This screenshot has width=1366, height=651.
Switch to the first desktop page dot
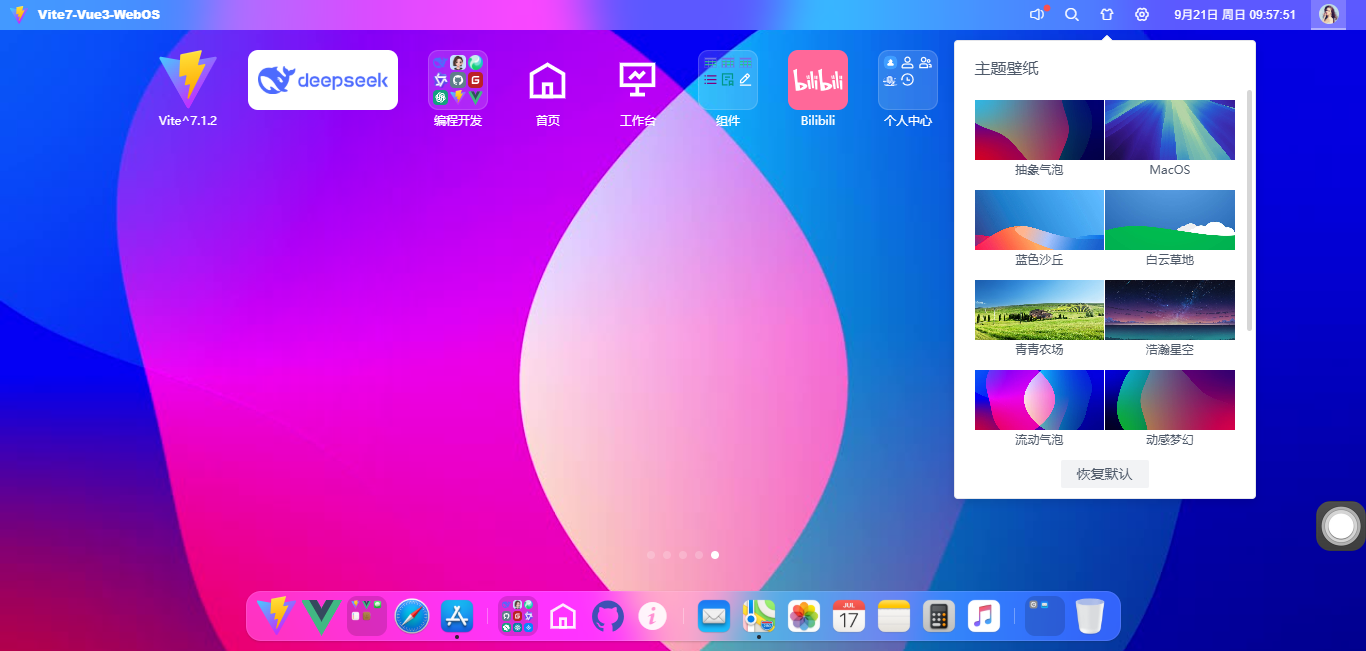pyautogui.click(x=651, y=554)
